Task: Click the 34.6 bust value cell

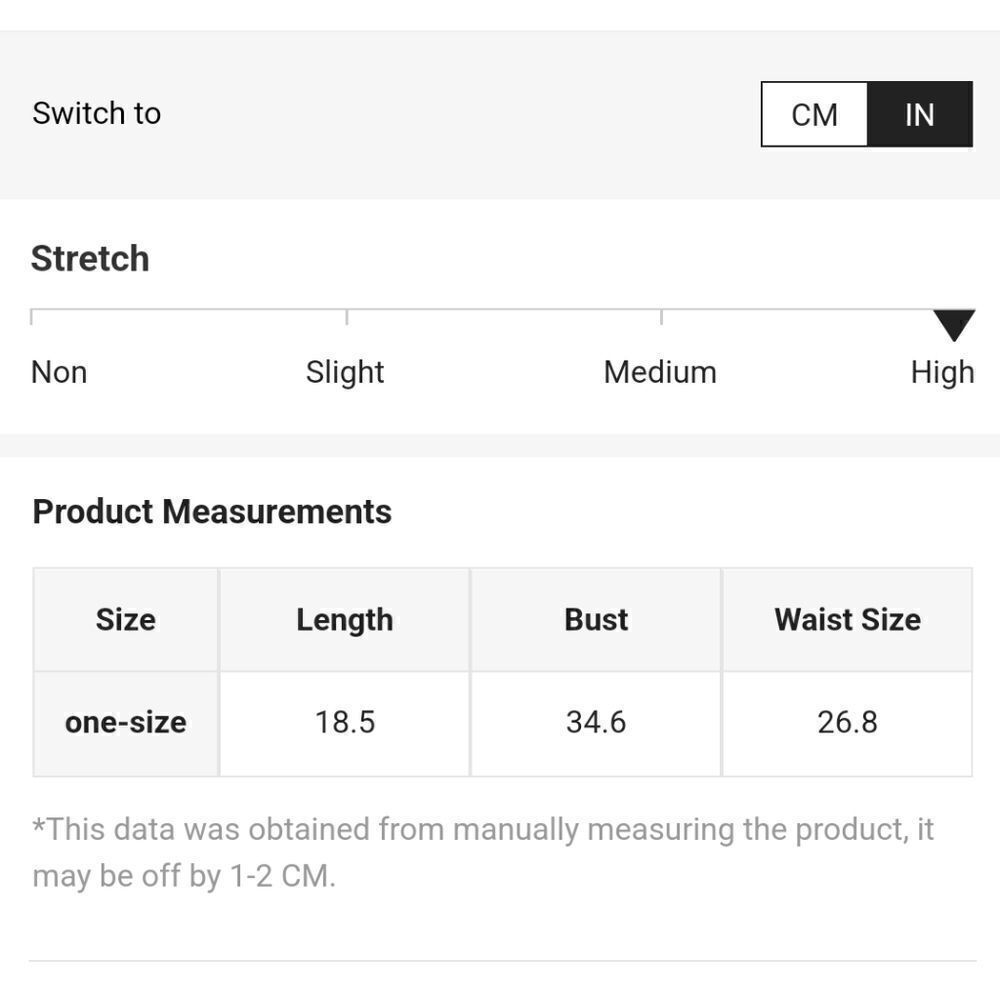Action: coord(596,723)
